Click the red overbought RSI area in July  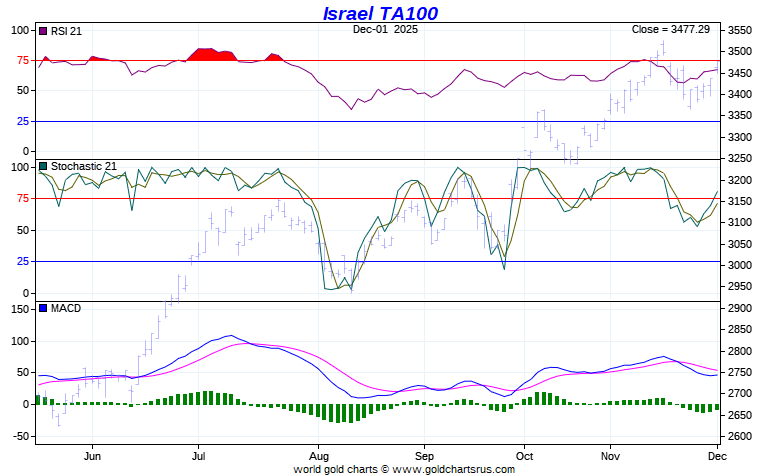(x=212, y=54)
